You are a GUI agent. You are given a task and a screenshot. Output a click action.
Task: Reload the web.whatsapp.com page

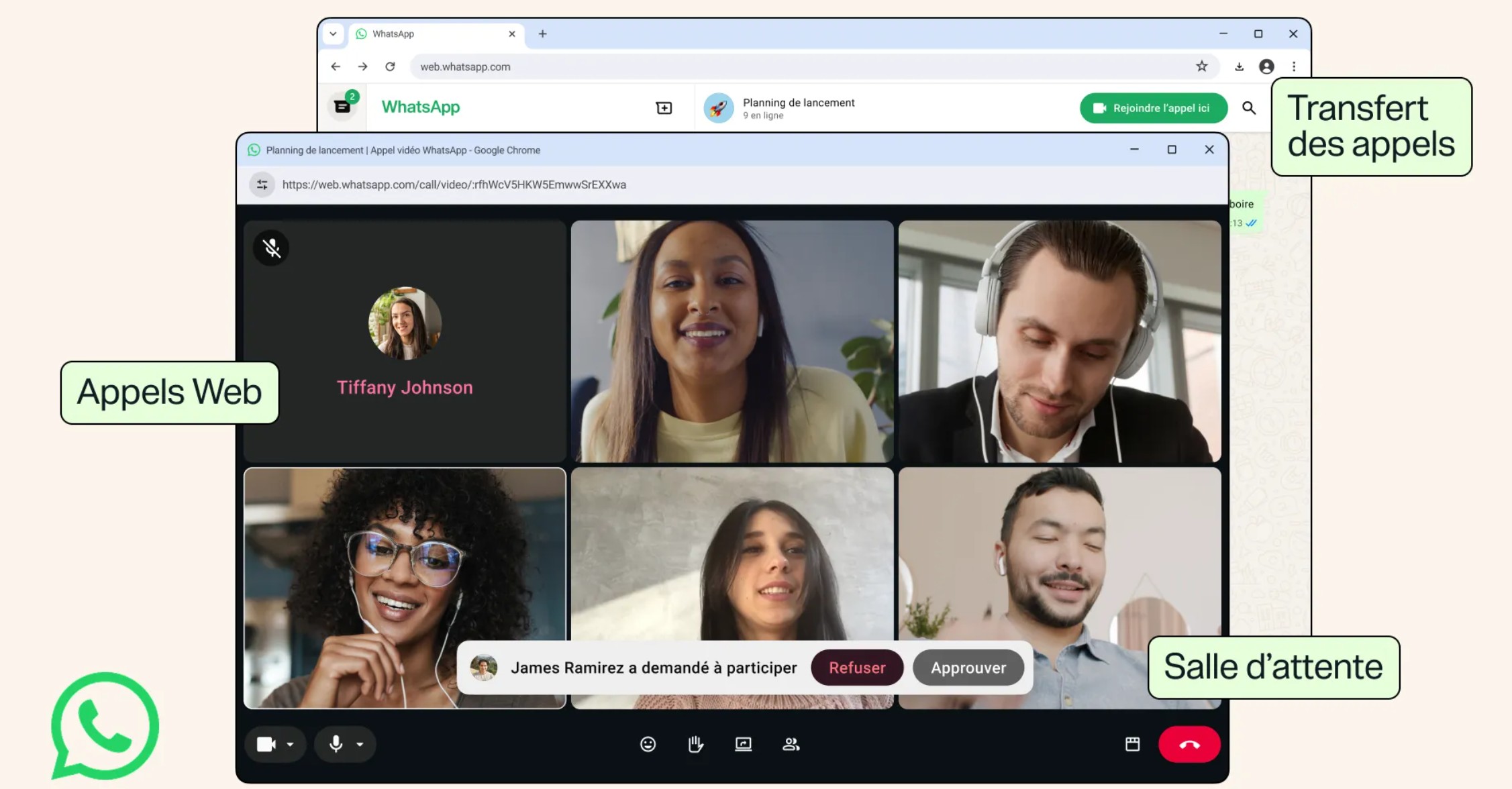click(x=390, y=66)
